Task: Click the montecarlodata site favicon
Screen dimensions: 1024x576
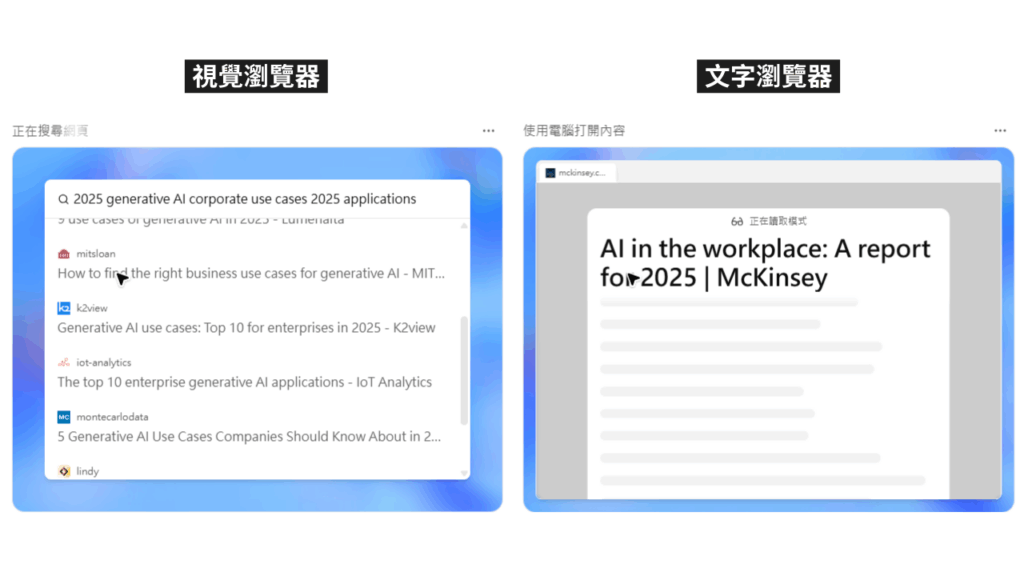Action: [x=63, y=417]
